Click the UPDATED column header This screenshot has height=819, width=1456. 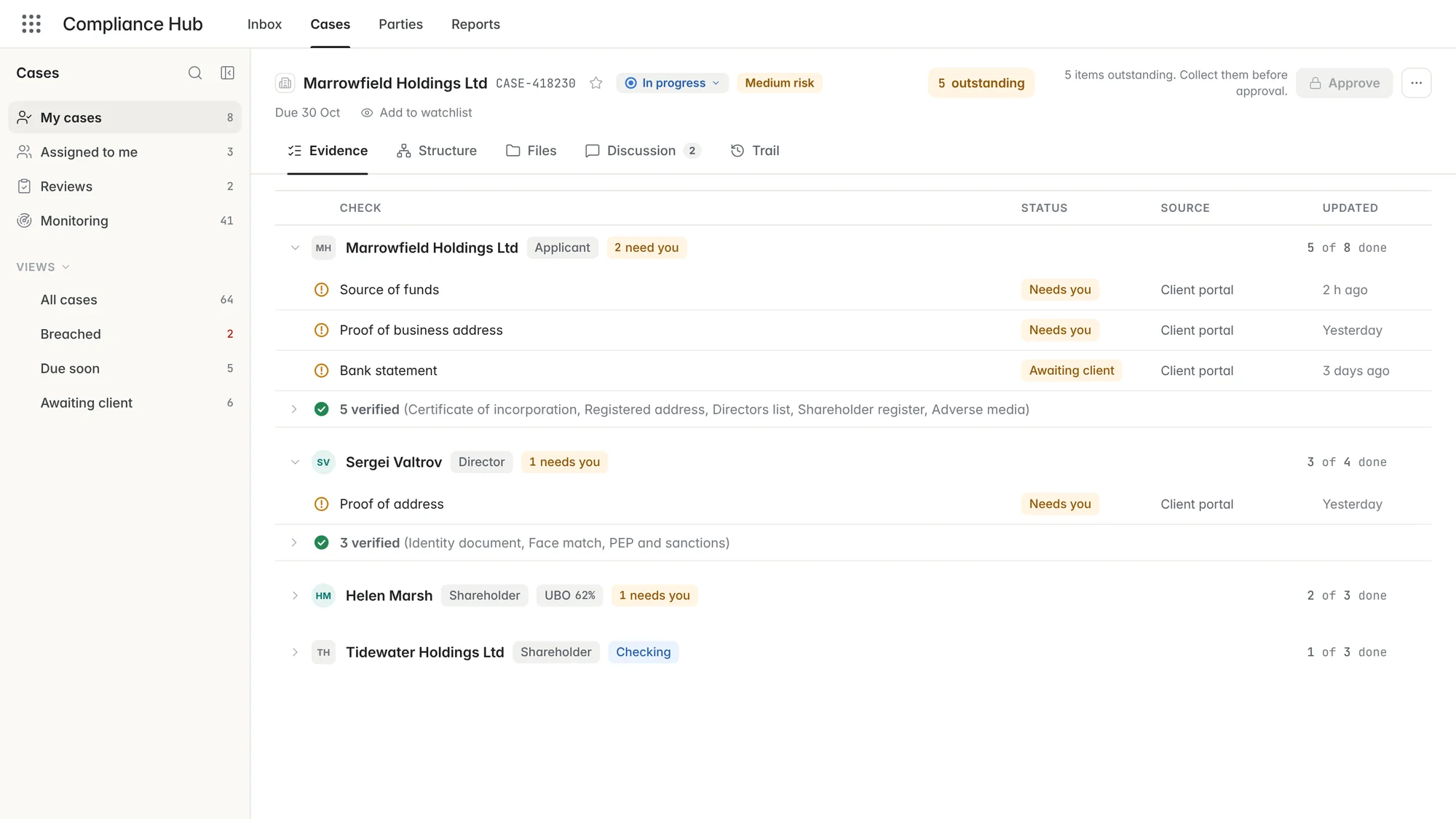(x=1350, y=208)
